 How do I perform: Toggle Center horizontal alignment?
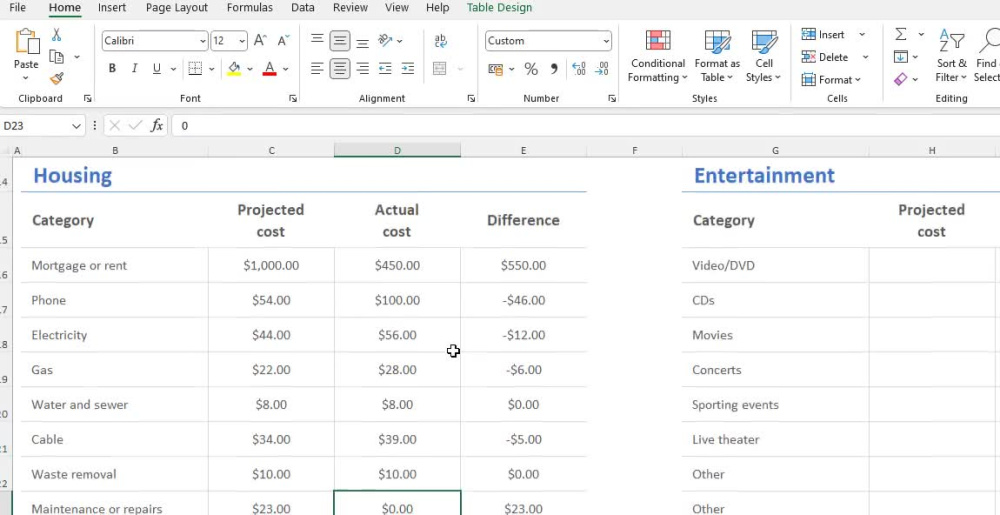tap(340, 68)
